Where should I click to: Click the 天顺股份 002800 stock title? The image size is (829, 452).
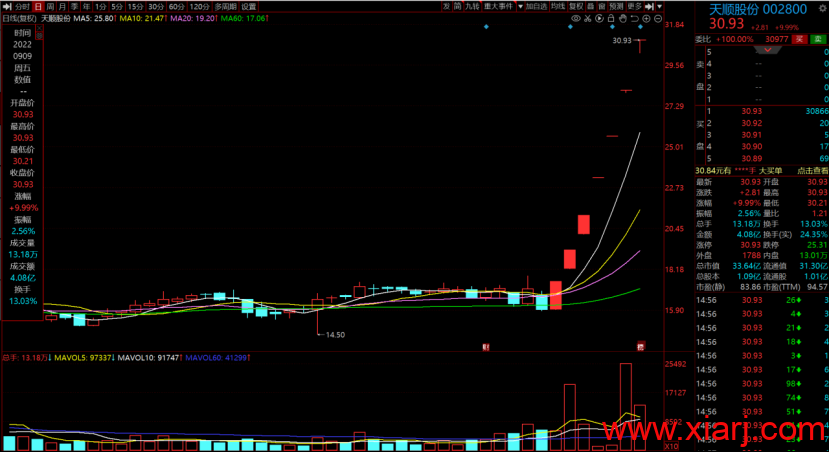(758, 9)
